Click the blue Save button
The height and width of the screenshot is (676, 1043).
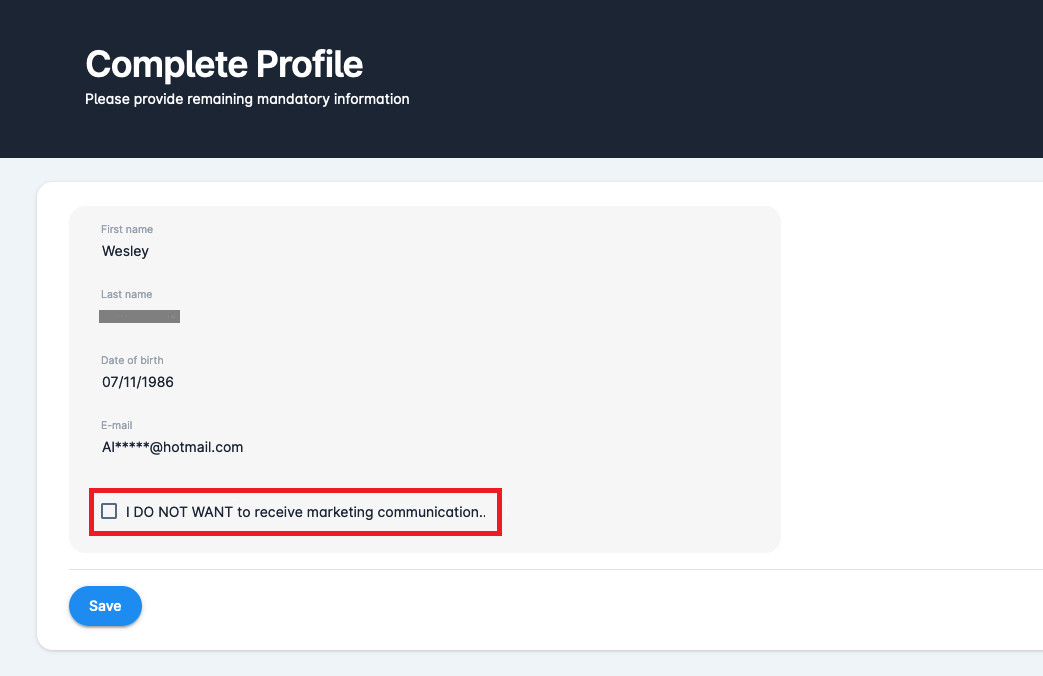click(105, 606)
